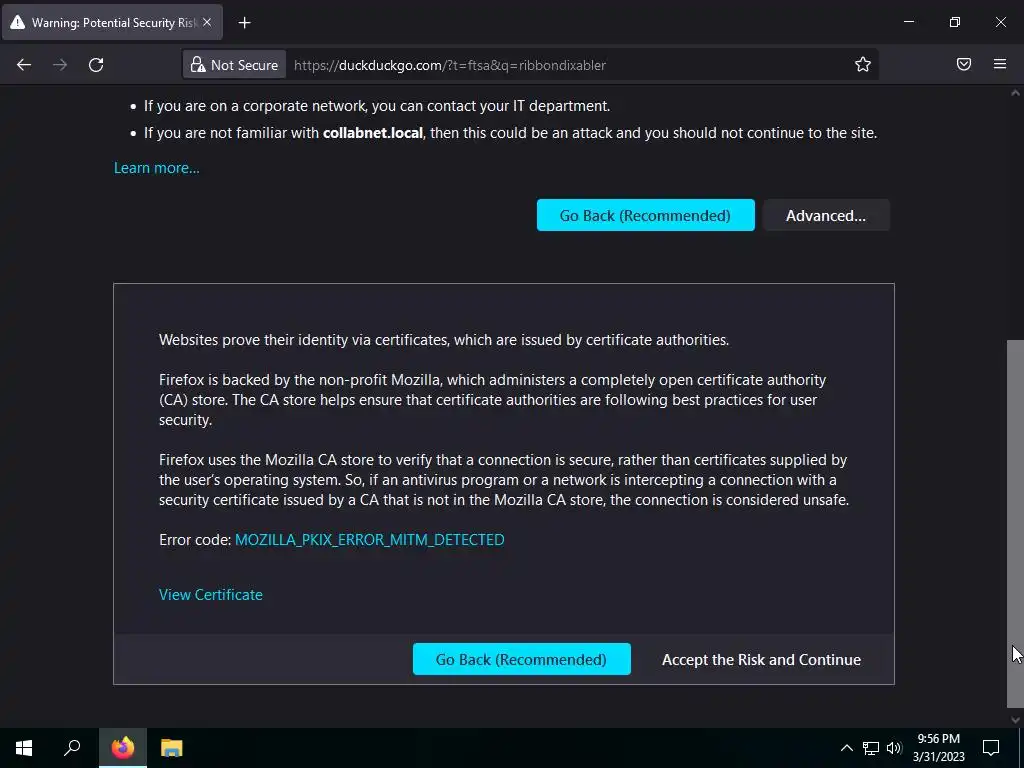Open the Firefox application hamburger menu
Viewport: 1024px width, 768px height.
(1000, 64)
